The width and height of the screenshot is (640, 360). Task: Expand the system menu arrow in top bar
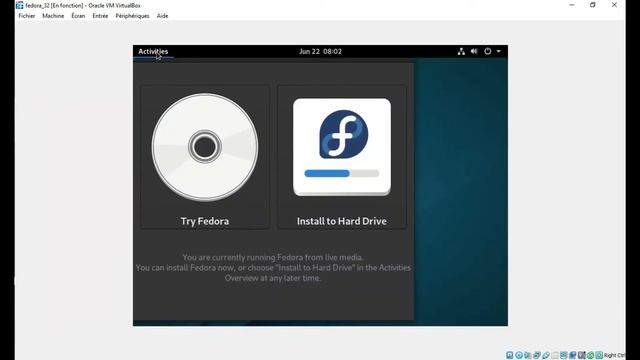[498, 51]
